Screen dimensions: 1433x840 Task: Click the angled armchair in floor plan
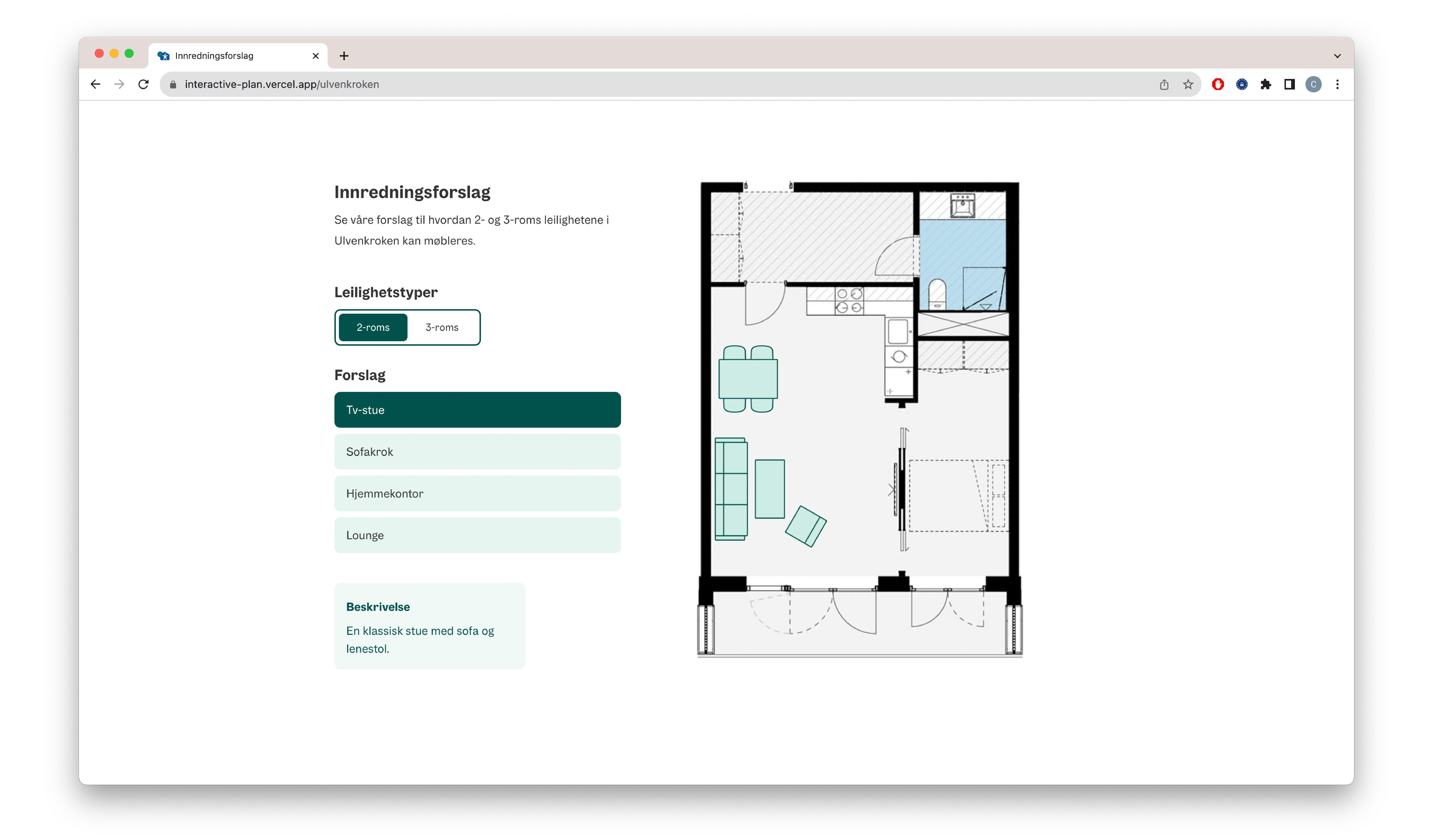[x=806, y=526]
